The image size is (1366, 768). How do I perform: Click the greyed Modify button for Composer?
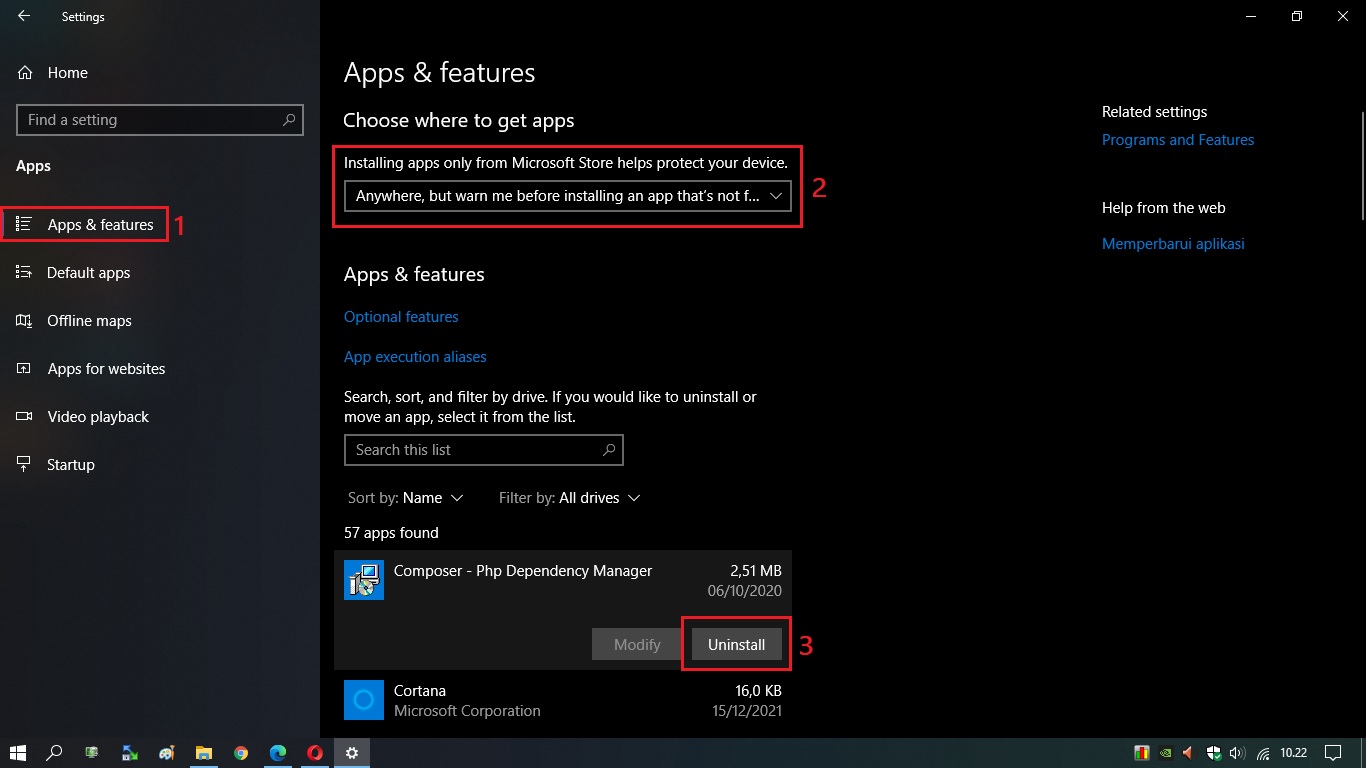click(x=637, y=645)
